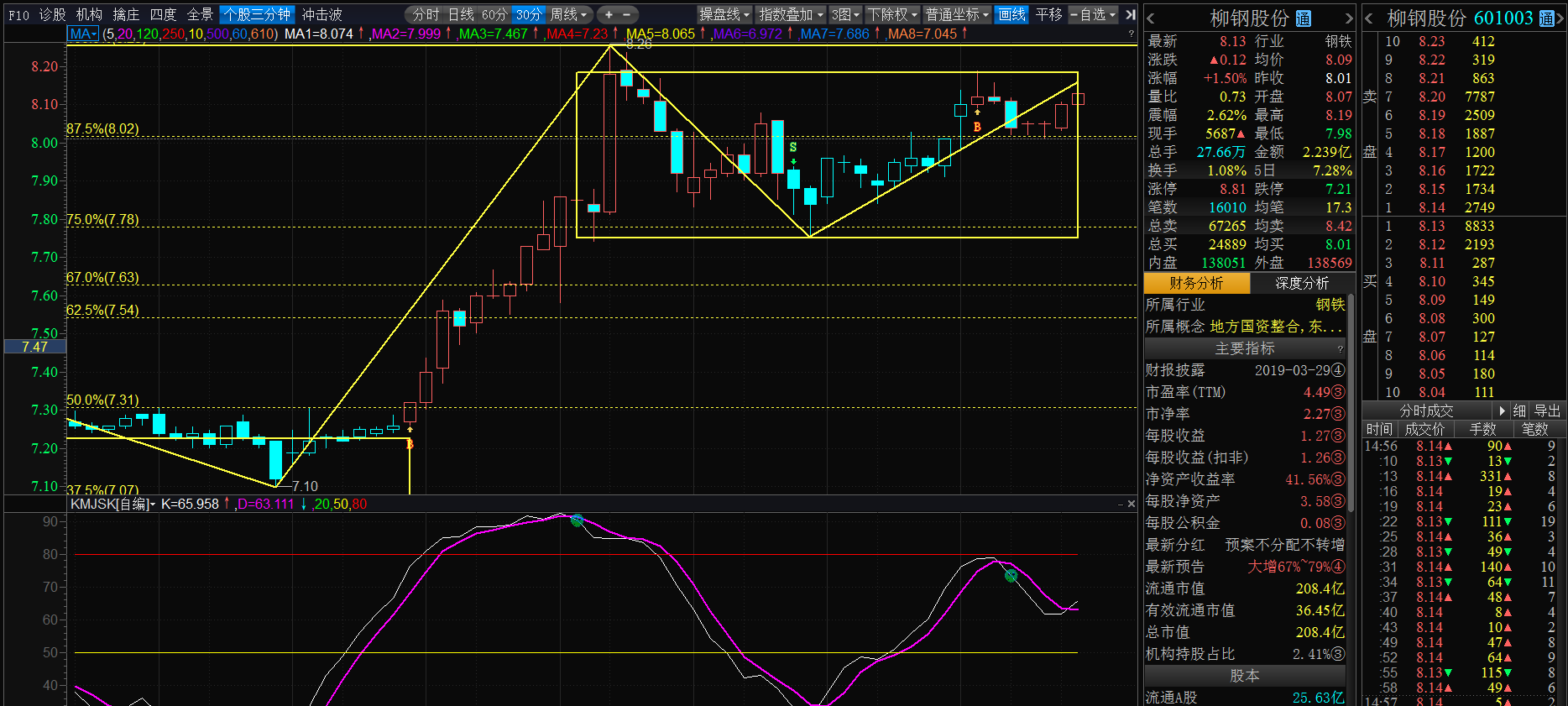1568x706 pixels.
Task: Switch to 分时 intraday view
Action: click(426, 14)
